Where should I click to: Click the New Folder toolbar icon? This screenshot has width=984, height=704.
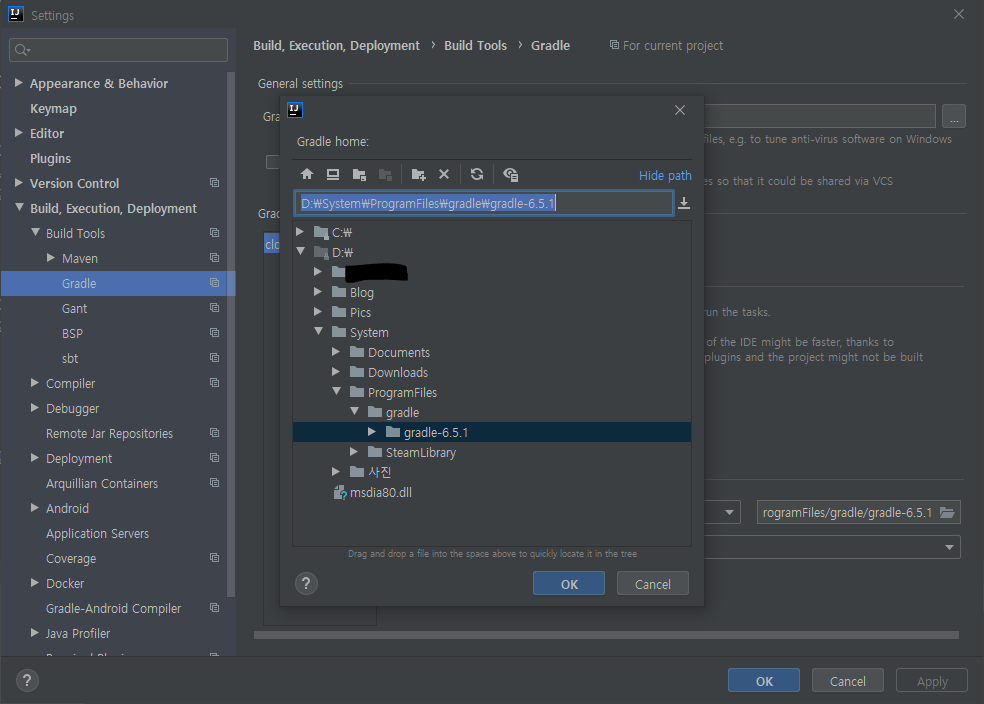[x=419, y=174]
